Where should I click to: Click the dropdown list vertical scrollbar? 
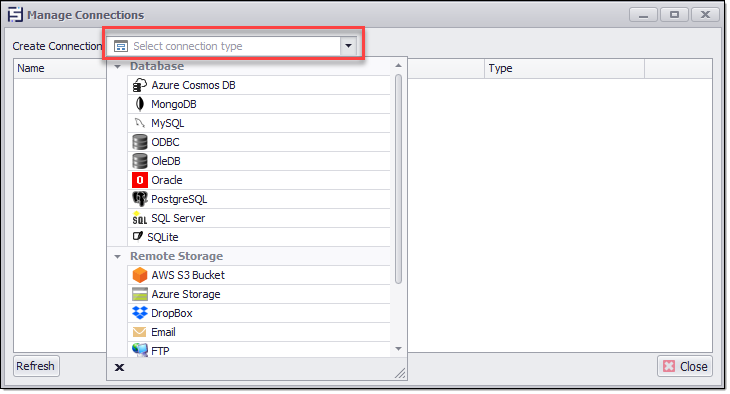pos(399,179)
